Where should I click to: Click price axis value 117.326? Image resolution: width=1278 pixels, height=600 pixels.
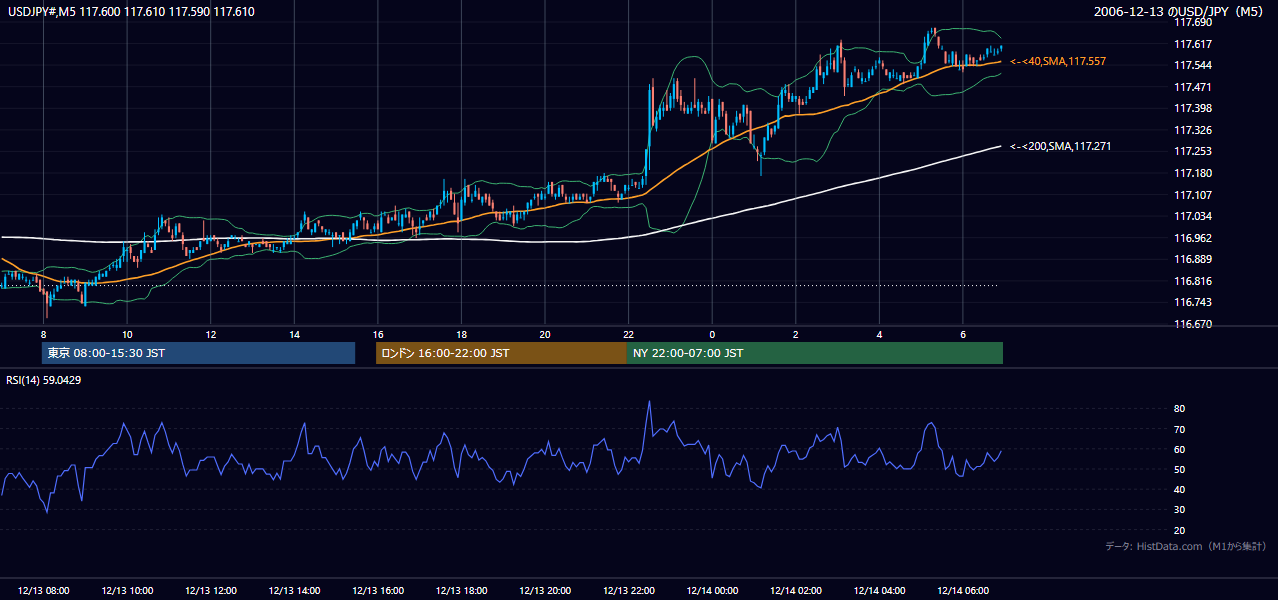point(1193,130)
